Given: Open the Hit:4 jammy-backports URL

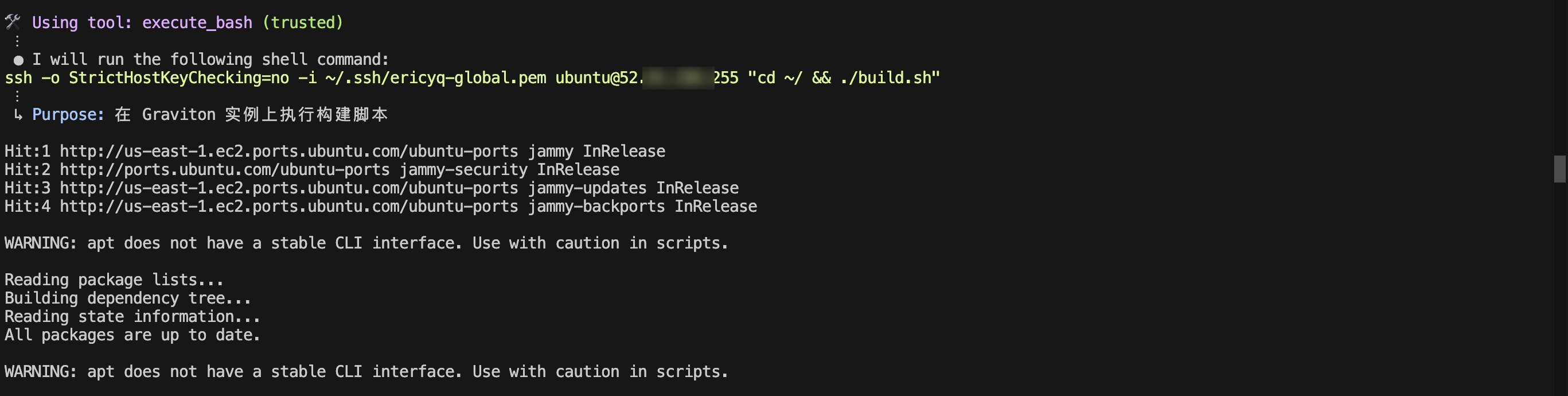Looking at the screenshot, I should (288, 207).
